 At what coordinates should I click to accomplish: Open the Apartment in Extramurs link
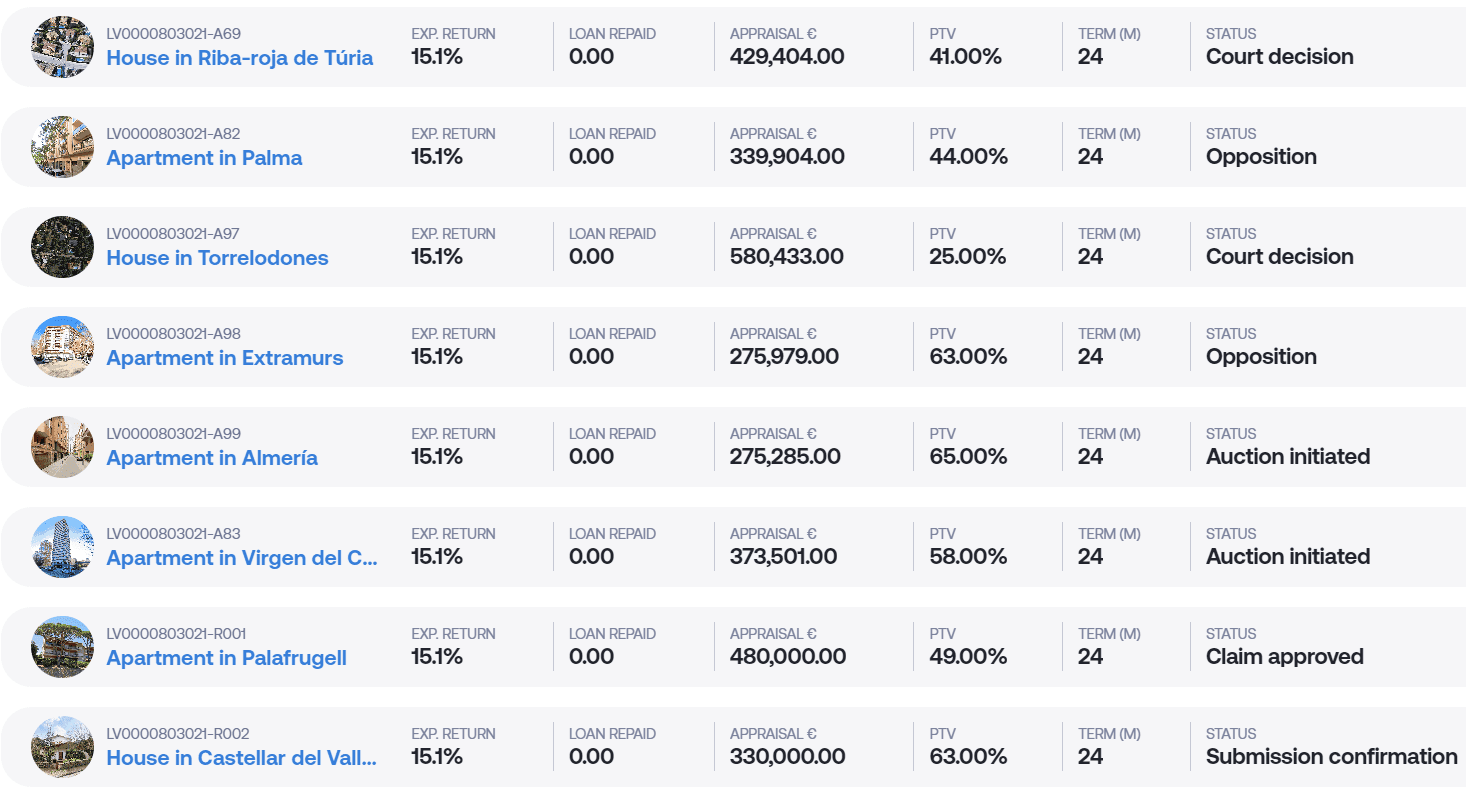pyautogui.click(x=225, y=358)
